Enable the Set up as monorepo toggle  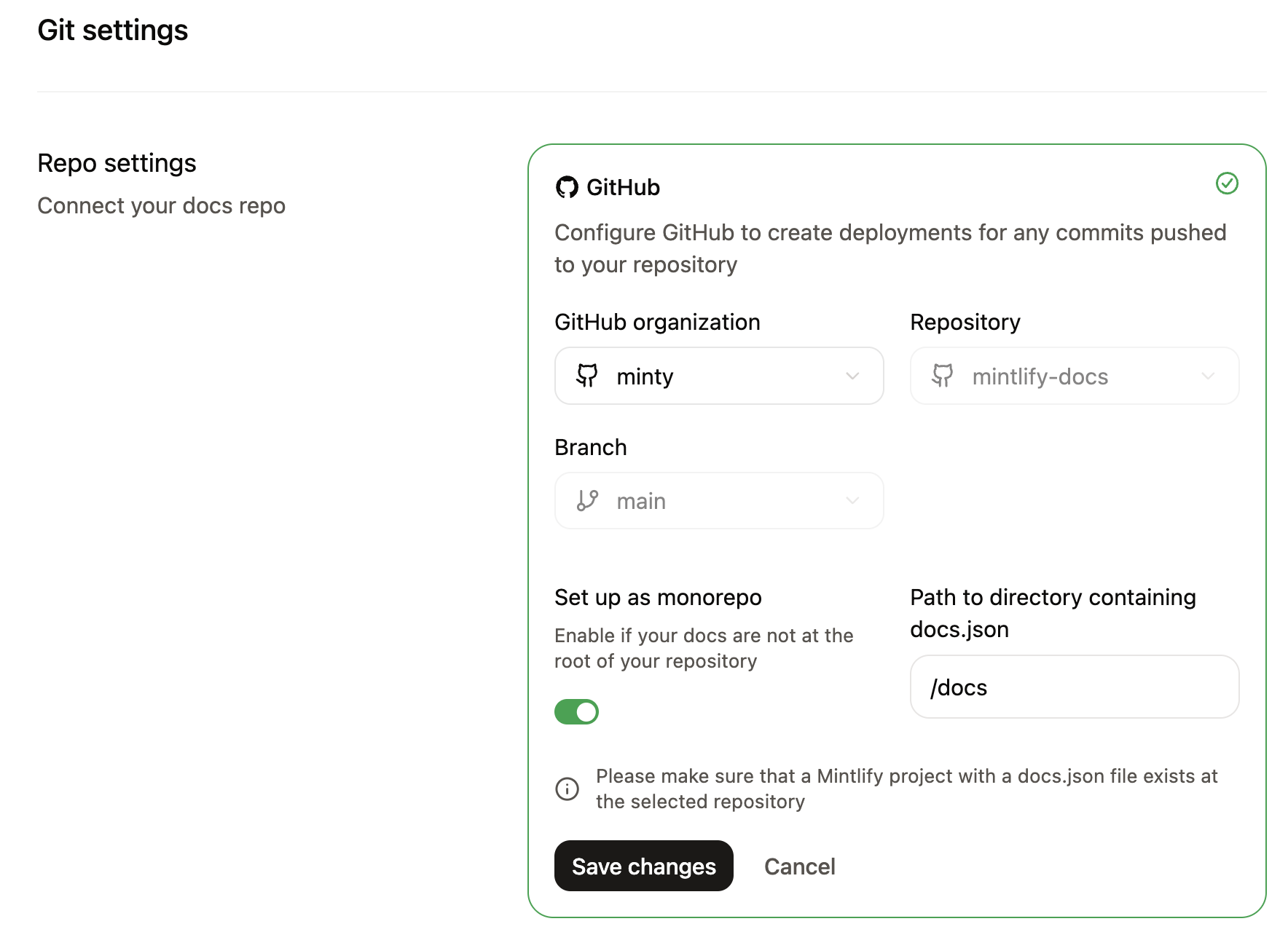point(576,711)
